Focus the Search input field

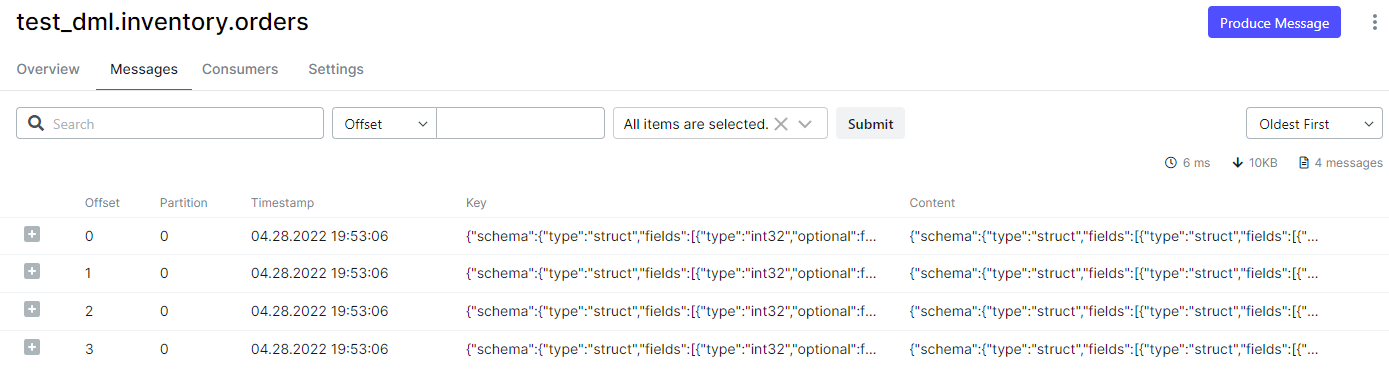pos(170,124)
